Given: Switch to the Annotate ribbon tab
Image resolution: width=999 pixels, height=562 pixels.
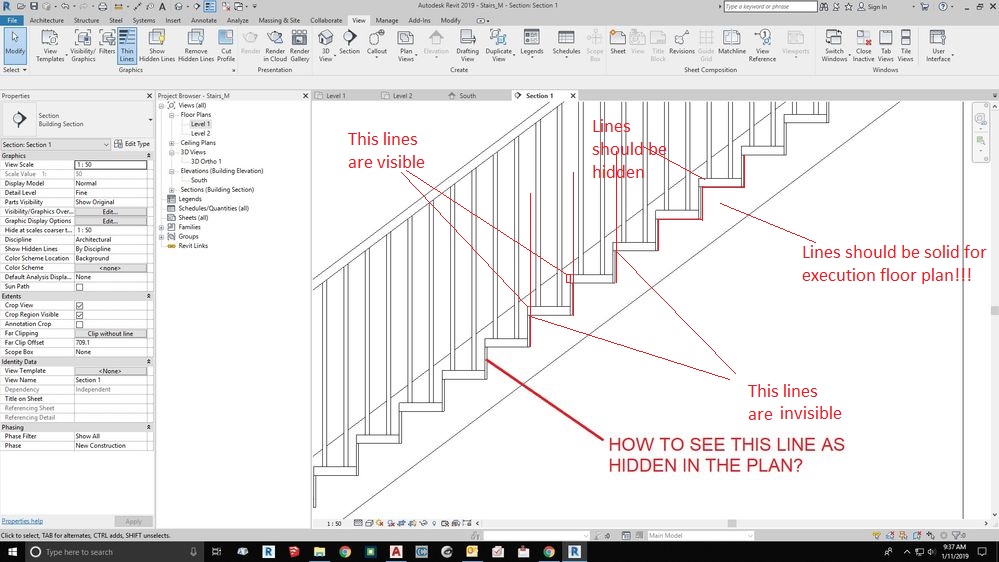Looking at the screenshot, I should tap(204, 20).
